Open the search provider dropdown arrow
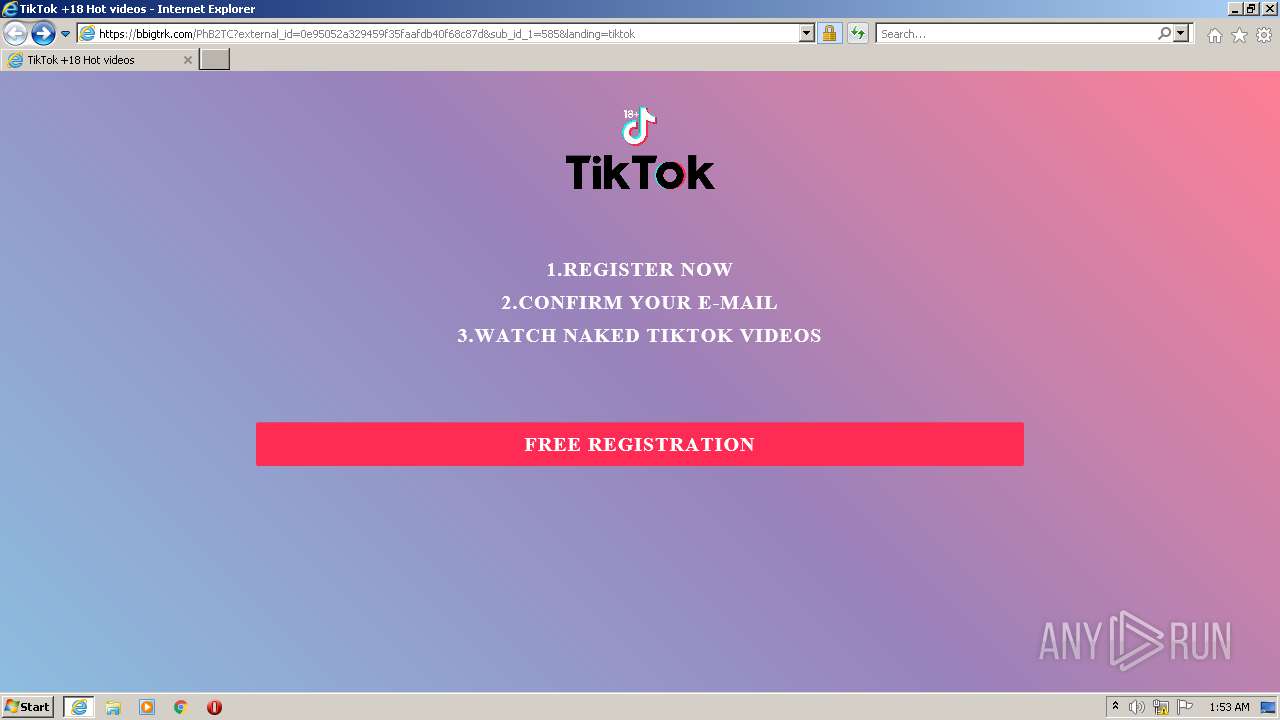Screen dimensions: 1280x720 1182,34
